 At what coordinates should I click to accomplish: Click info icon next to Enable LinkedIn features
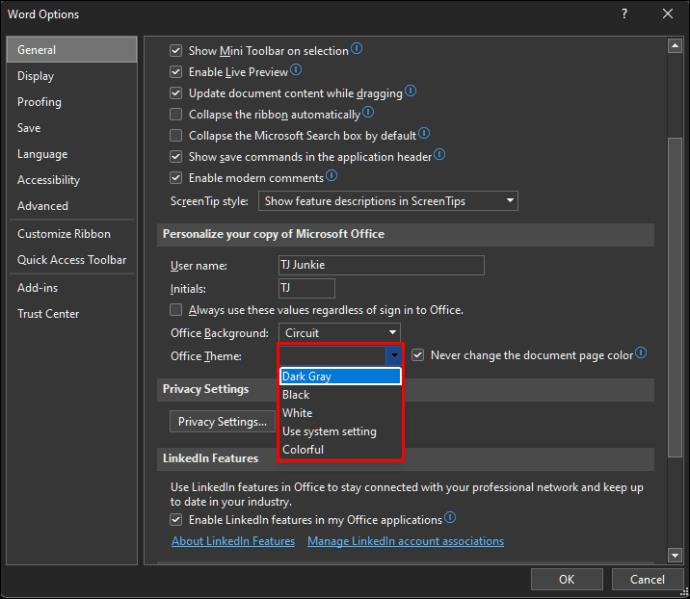tap(450, 517)
